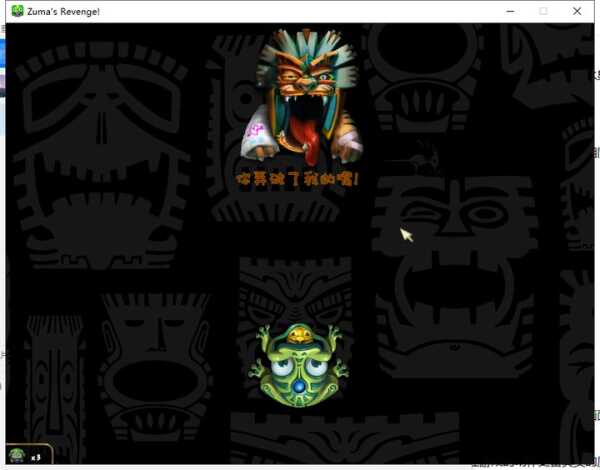Screen dimensions: 600x470
Task: Click the x3 lives counter
Action: pyautogui.click(x=35, y=457)
